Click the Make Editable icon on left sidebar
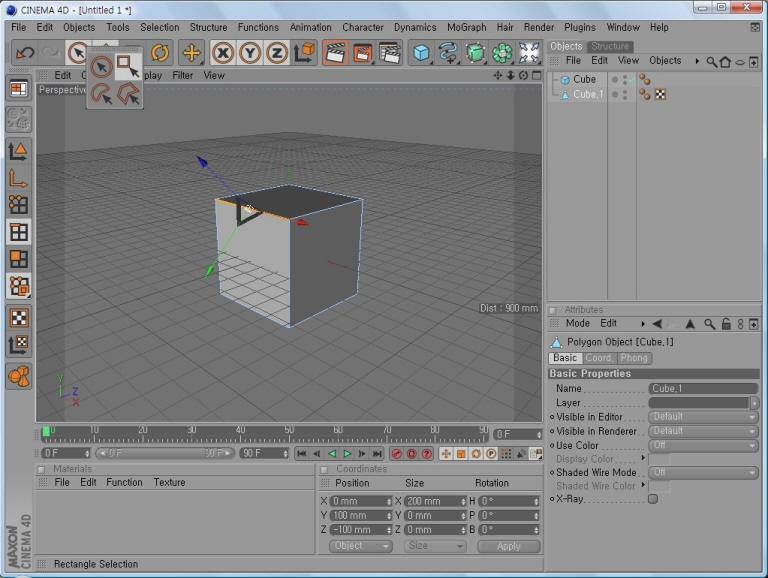The height and width of the screenshot is (578, 768). point(19,119)
